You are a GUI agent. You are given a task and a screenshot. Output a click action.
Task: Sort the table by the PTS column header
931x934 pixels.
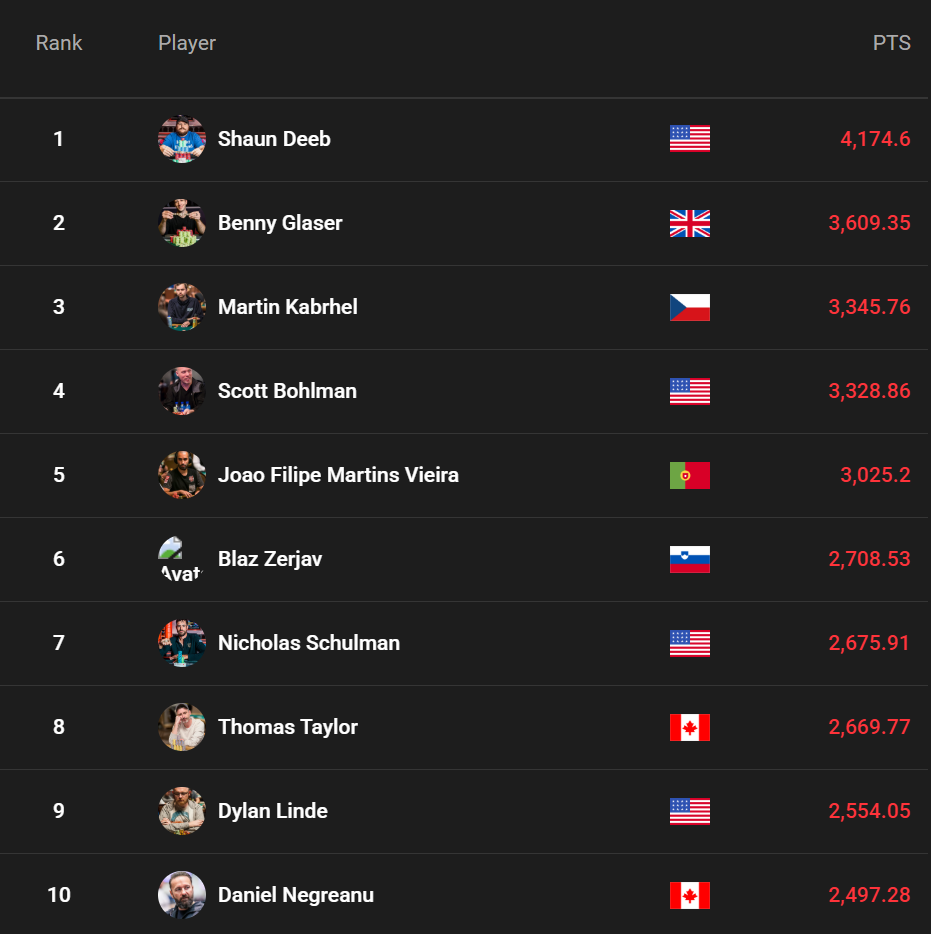point(891,43)
